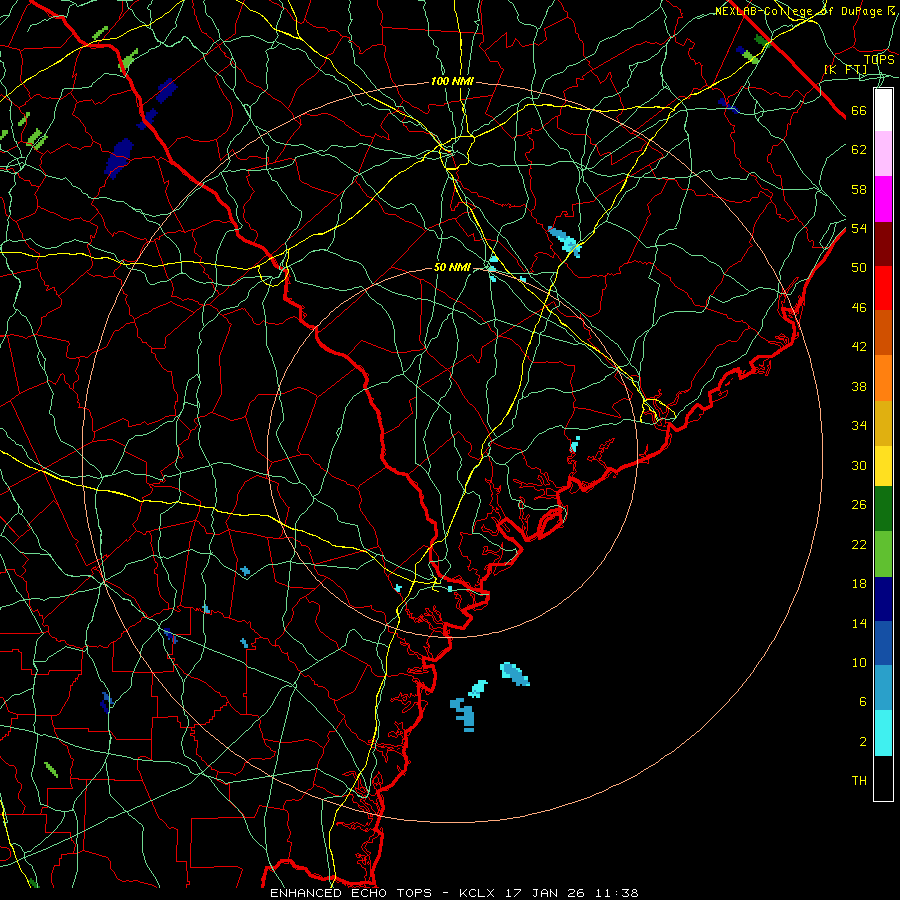The image size is (900, 900).
Task: Click the 'TH' threshold label
Action: click(859, 781)
